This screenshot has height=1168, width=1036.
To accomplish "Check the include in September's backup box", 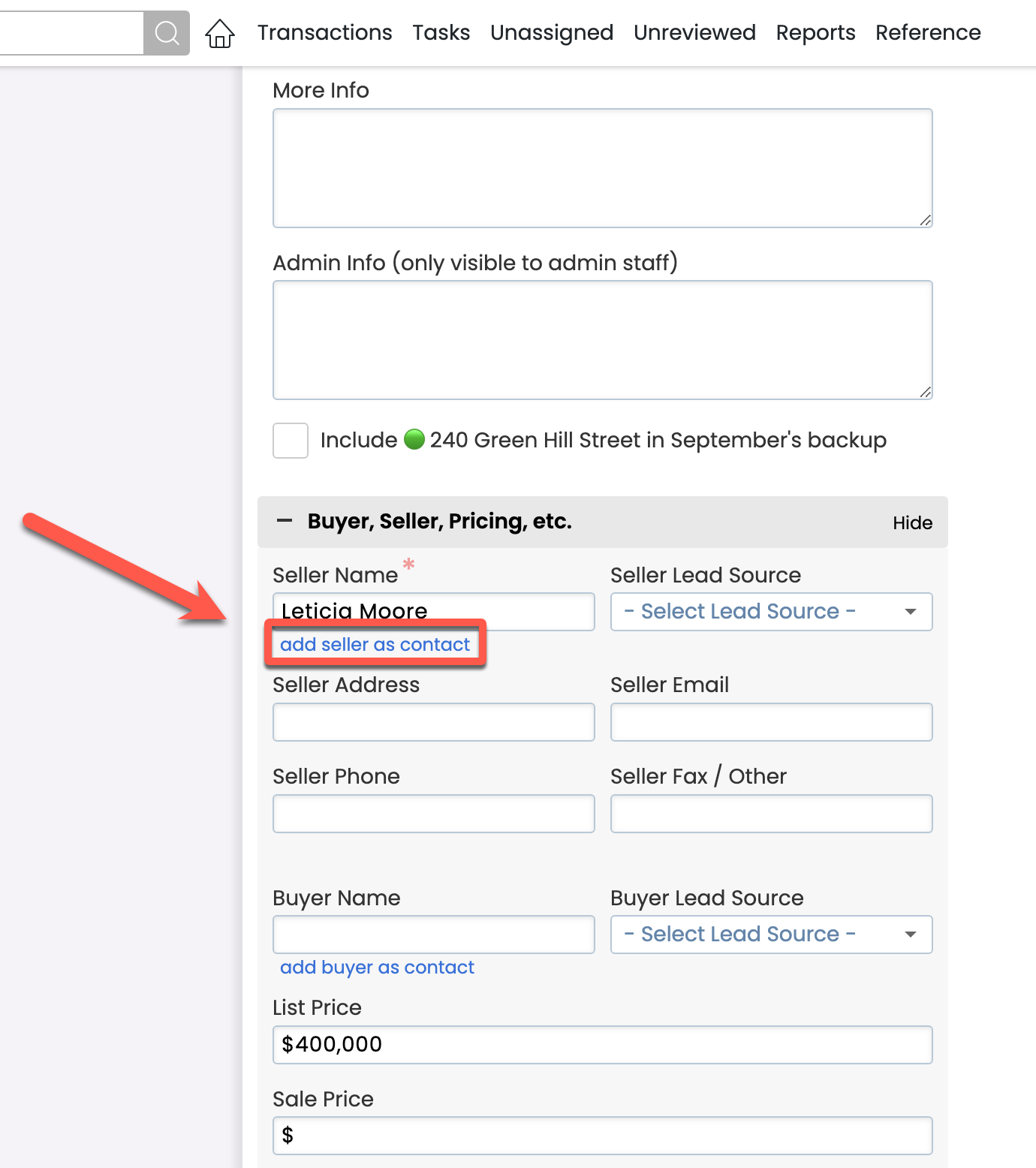I will (291, 441).
